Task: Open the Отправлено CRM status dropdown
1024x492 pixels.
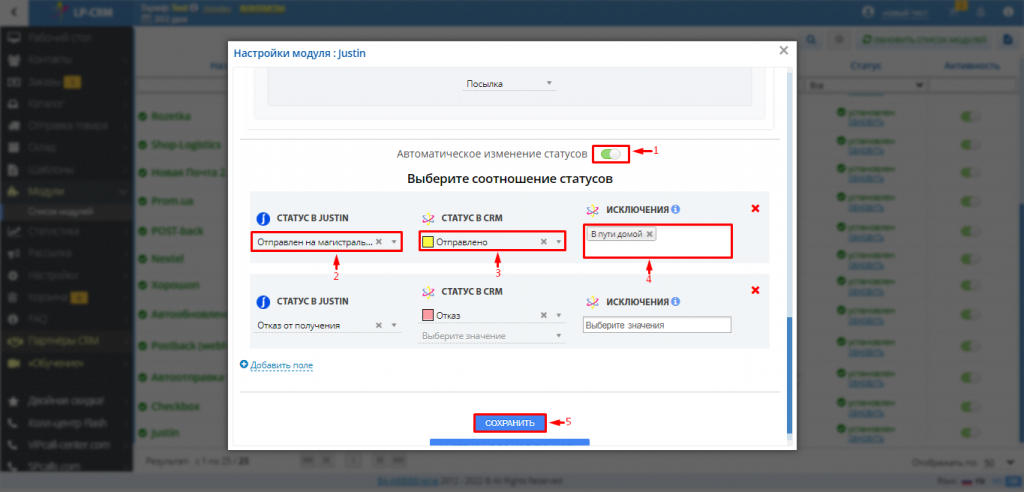Action: coord(492,242)
